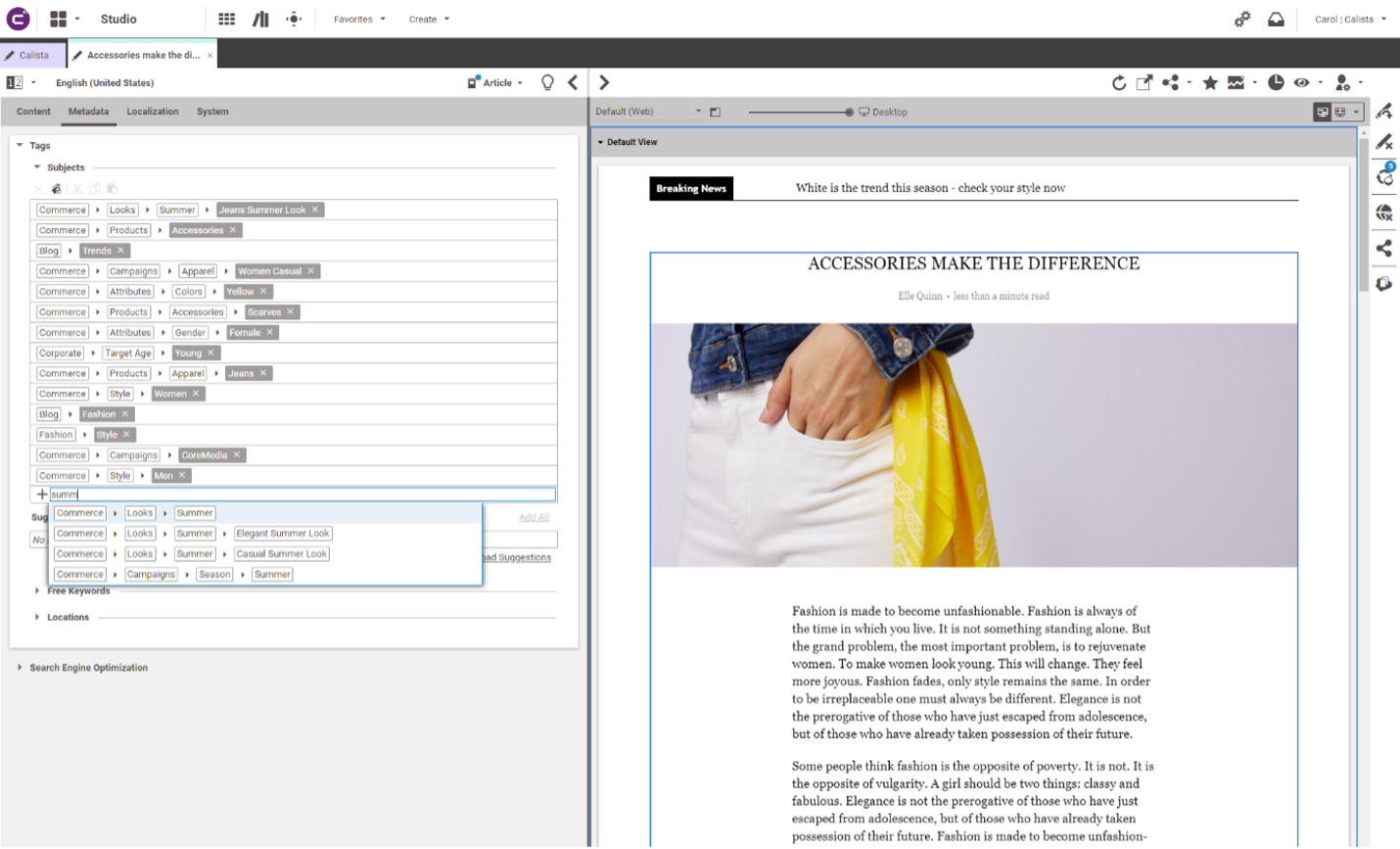The image size is (1400, 849).
Task: Click the CoreMedia logo icon
Action: click(18, 19)
